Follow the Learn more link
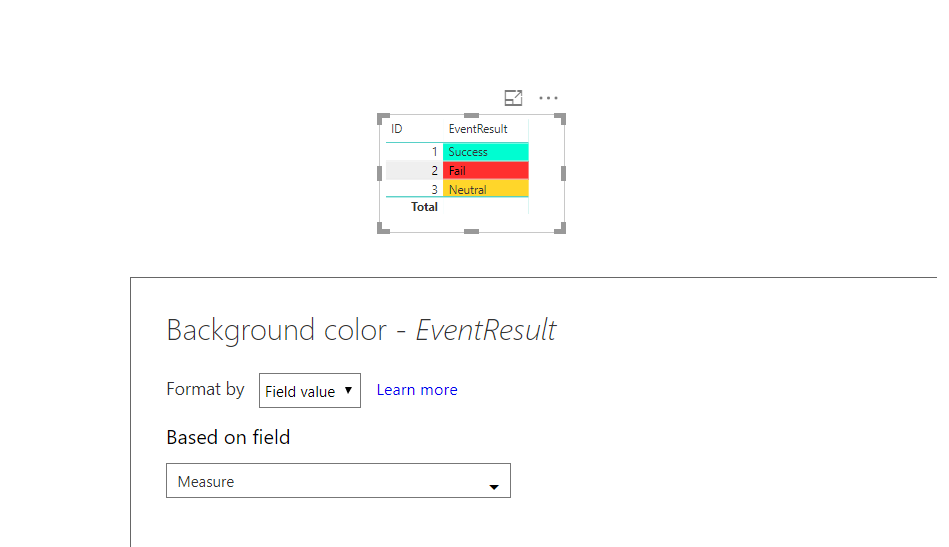949x547 pixels. pos(417,390)
